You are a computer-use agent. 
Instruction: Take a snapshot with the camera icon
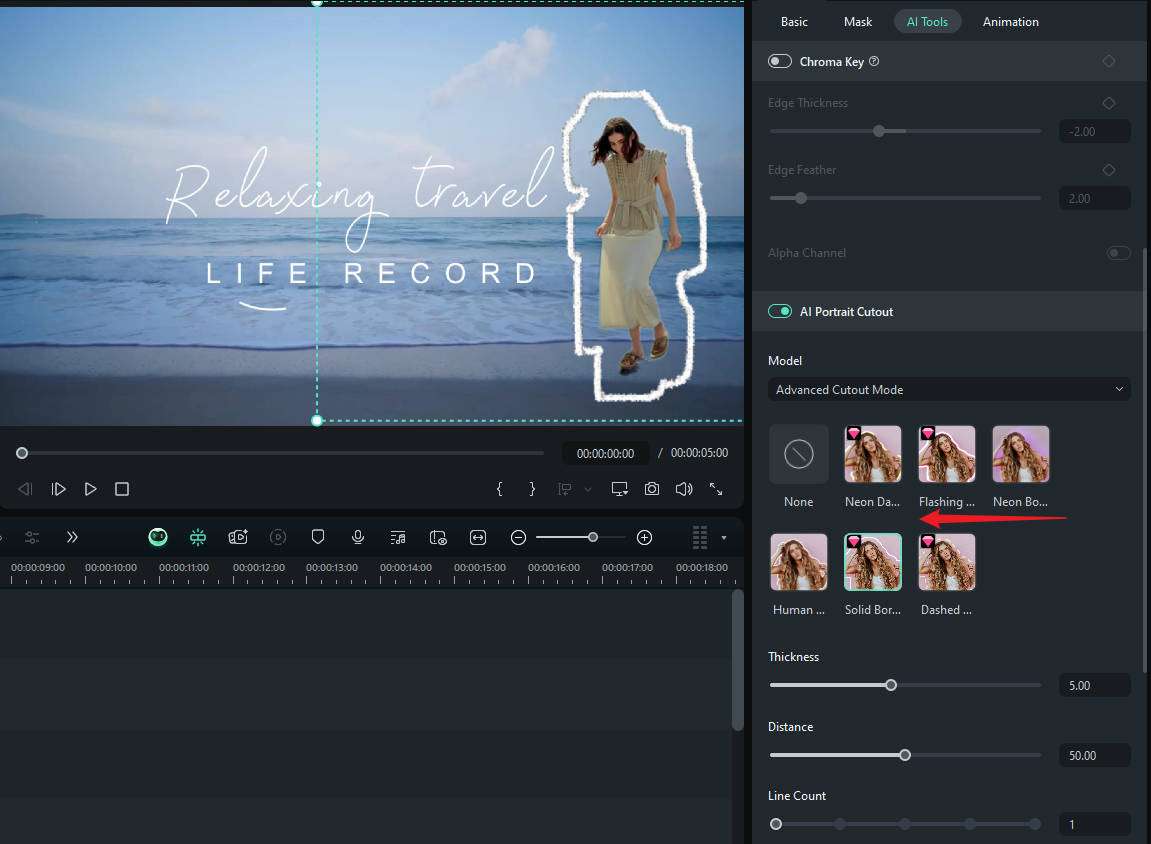click(652, 489)
